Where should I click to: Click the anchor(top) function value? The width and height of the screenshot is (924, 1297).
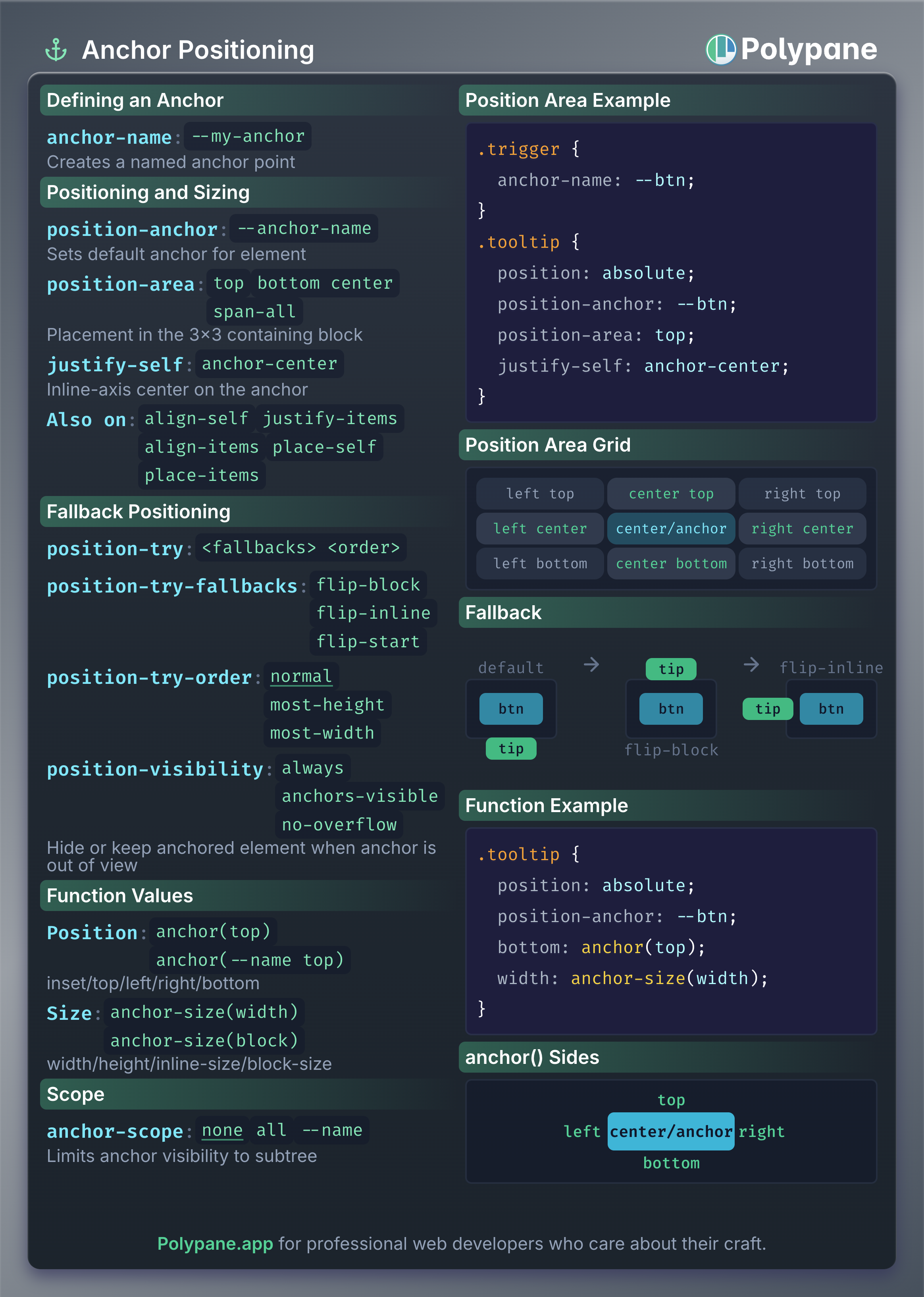point(214,932)
